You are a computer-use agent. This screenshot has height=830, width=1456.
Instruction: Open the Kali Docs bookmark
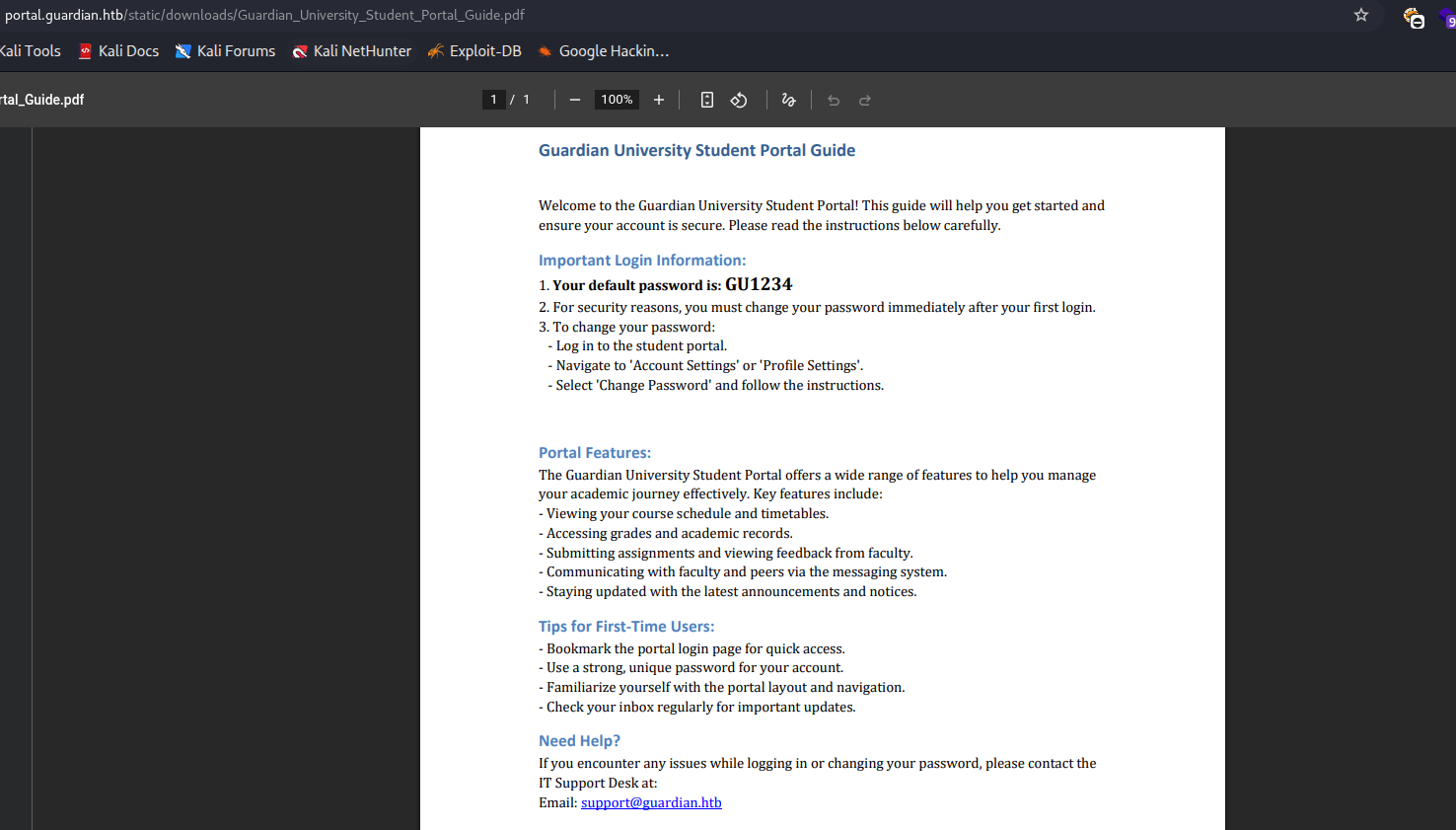118,51
